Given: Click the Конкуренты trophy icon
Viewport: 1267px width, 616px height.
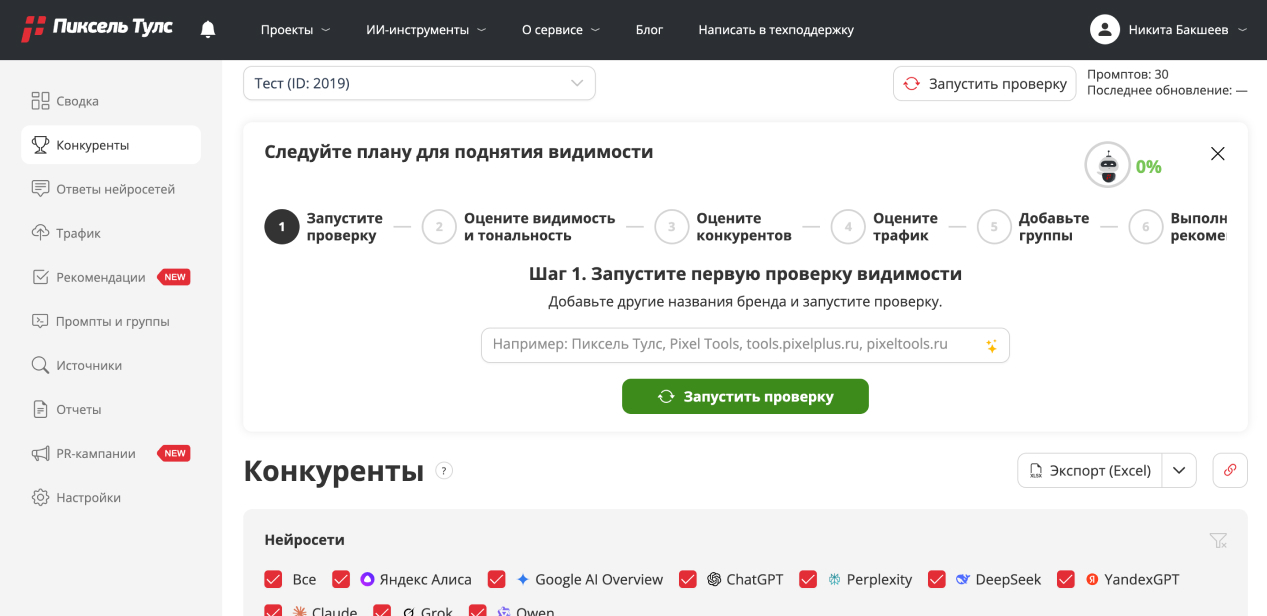Looking at the screenshot, I should (x=40, y=145).
